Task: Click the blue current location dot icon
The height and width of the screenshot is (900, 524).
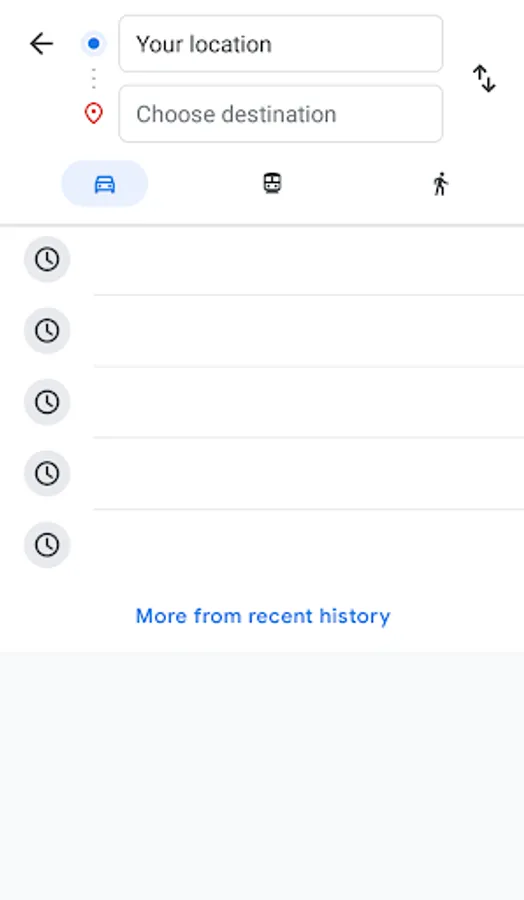Action: point(94,44)
